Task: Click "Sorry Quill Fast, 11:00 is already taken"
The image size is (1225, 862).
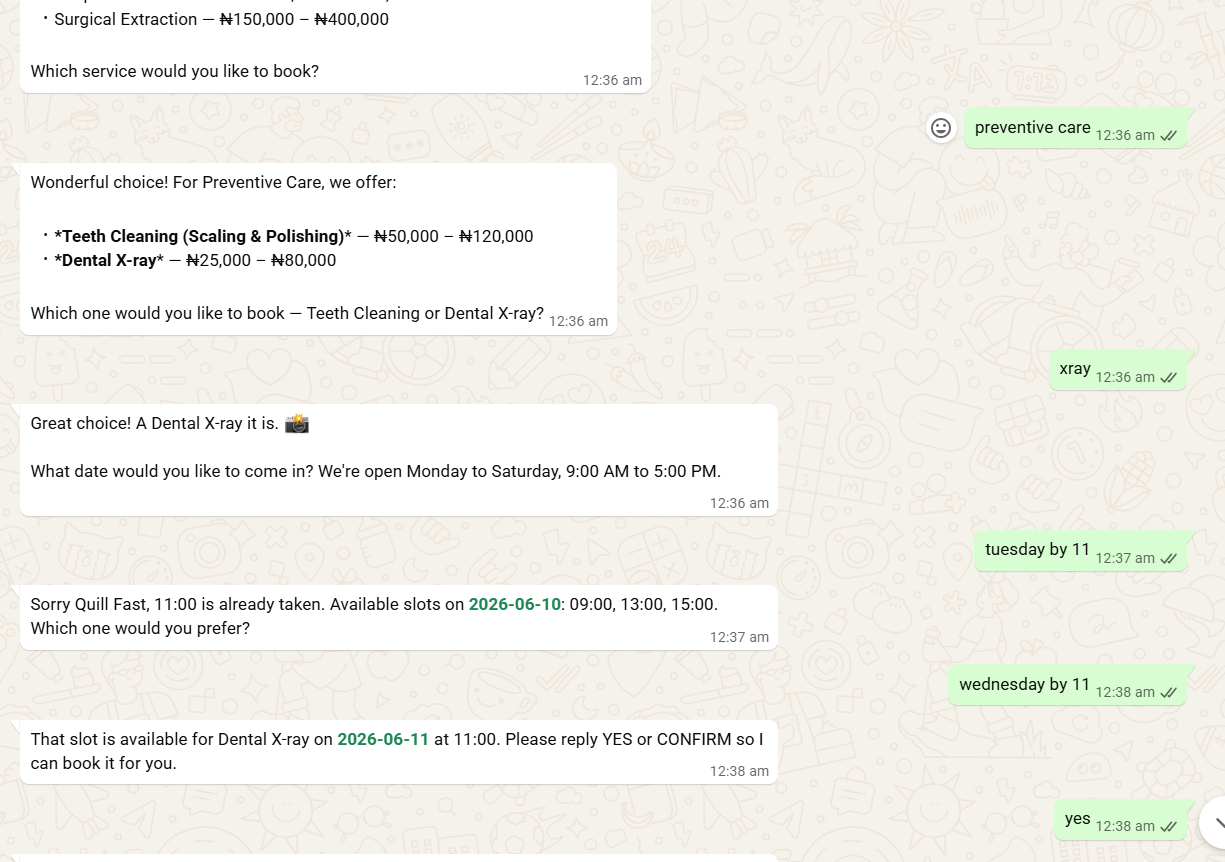Action: click(x=178, y=605)
